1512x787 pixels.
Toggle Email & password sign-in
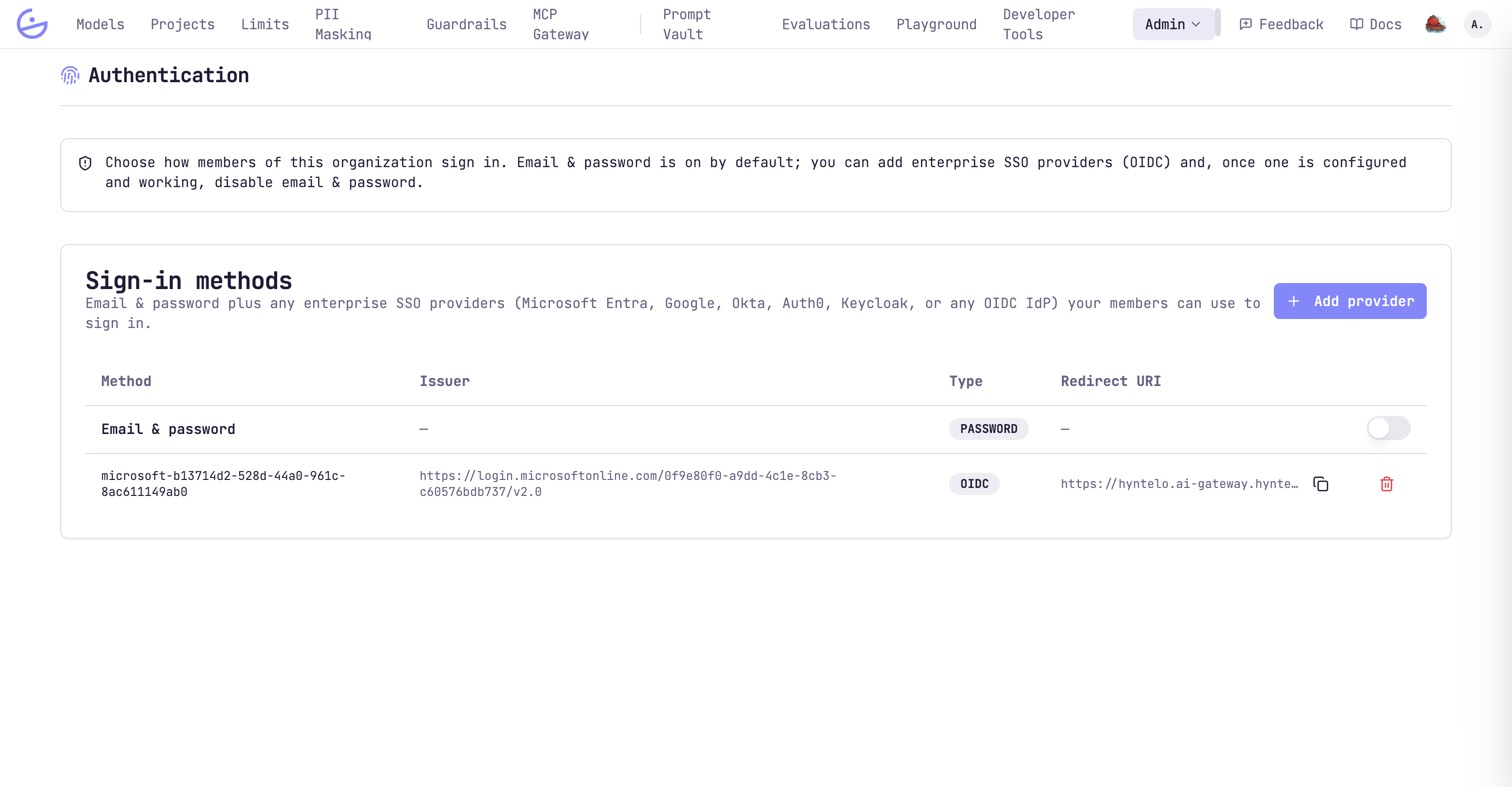1388,429
